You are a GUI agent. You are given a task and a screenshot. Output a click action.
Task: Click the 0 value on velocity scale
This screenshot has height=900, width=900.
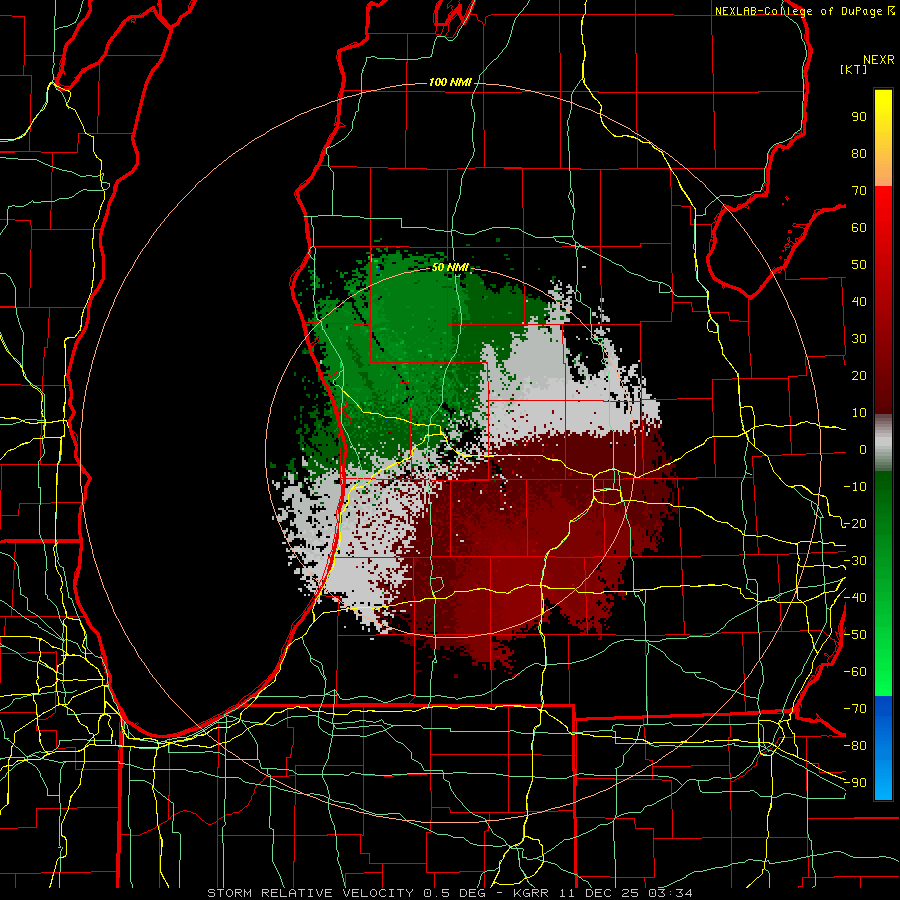coord(863,449)
